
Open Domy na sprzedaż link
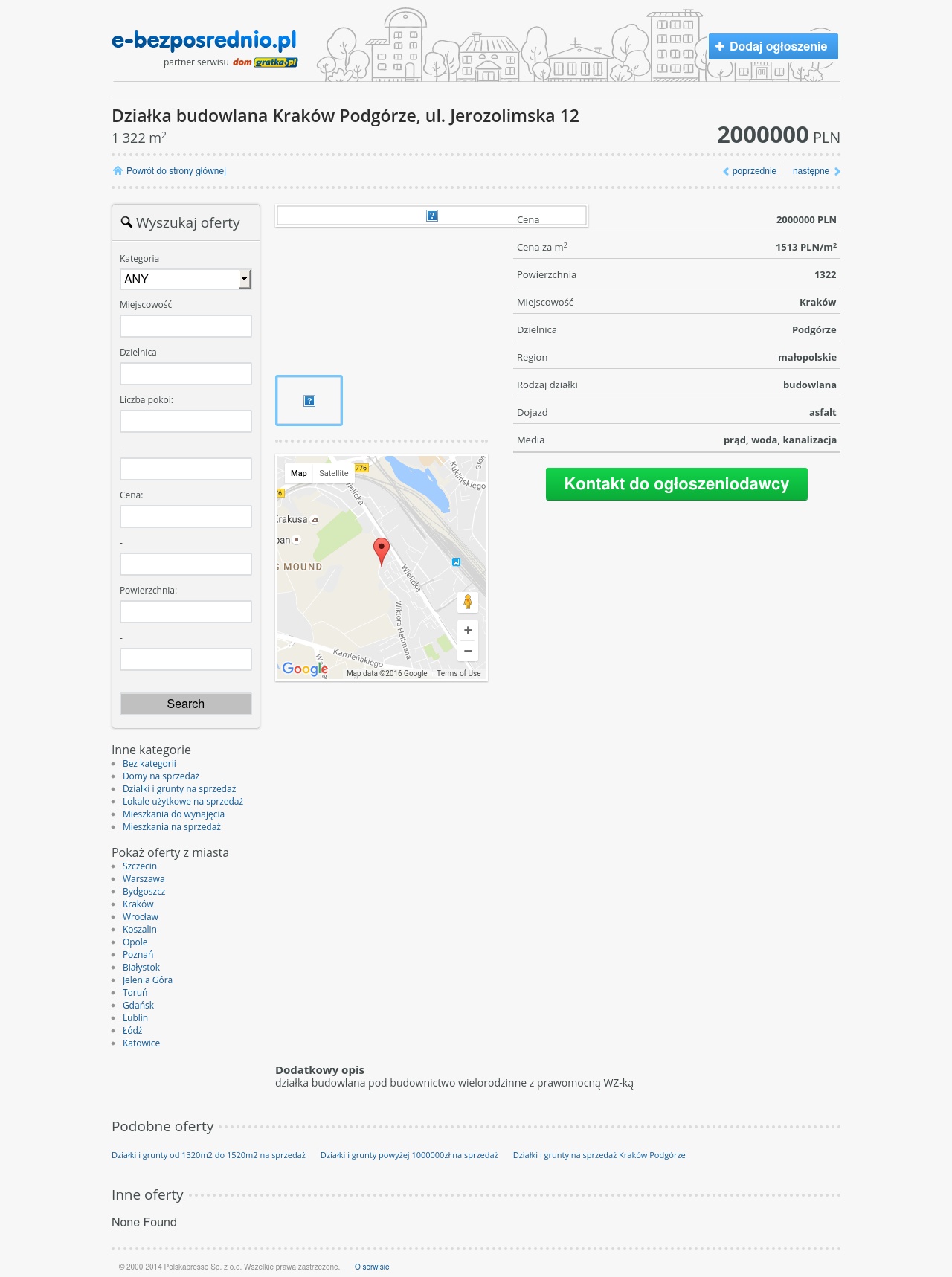click(161, 776)
